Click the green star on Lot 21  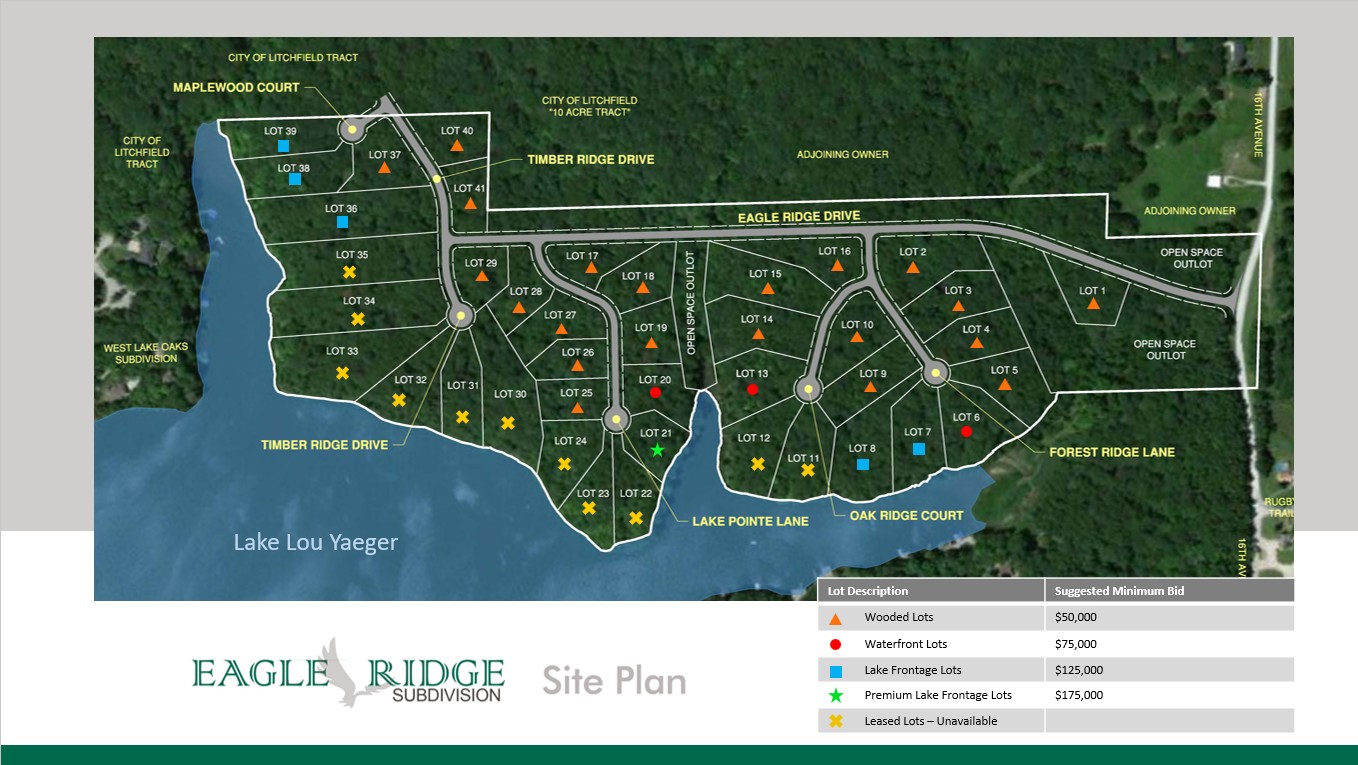[657, 450]
